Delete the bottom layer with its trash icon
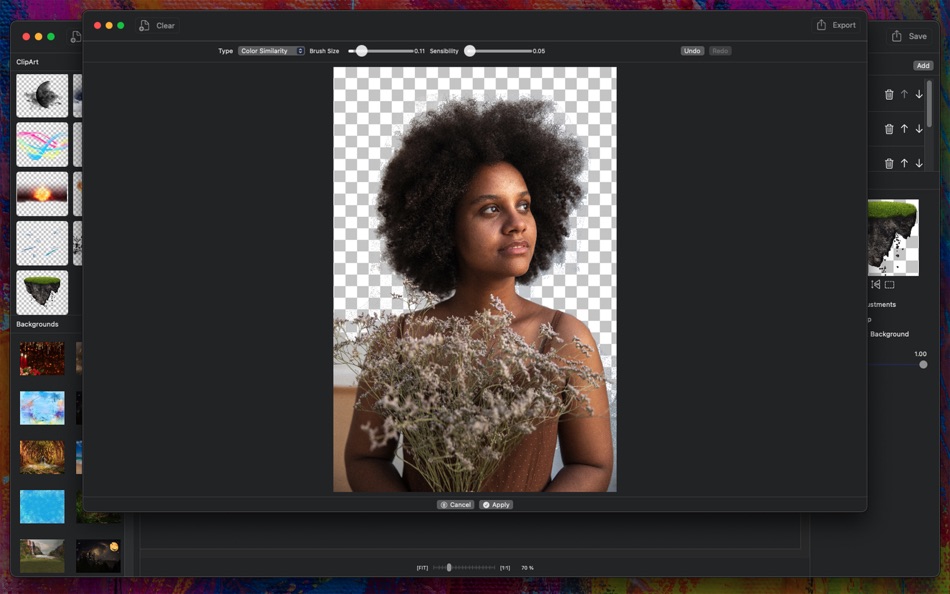Image resolution: width=950 pixels, height=594 pixels. [889, 164]
